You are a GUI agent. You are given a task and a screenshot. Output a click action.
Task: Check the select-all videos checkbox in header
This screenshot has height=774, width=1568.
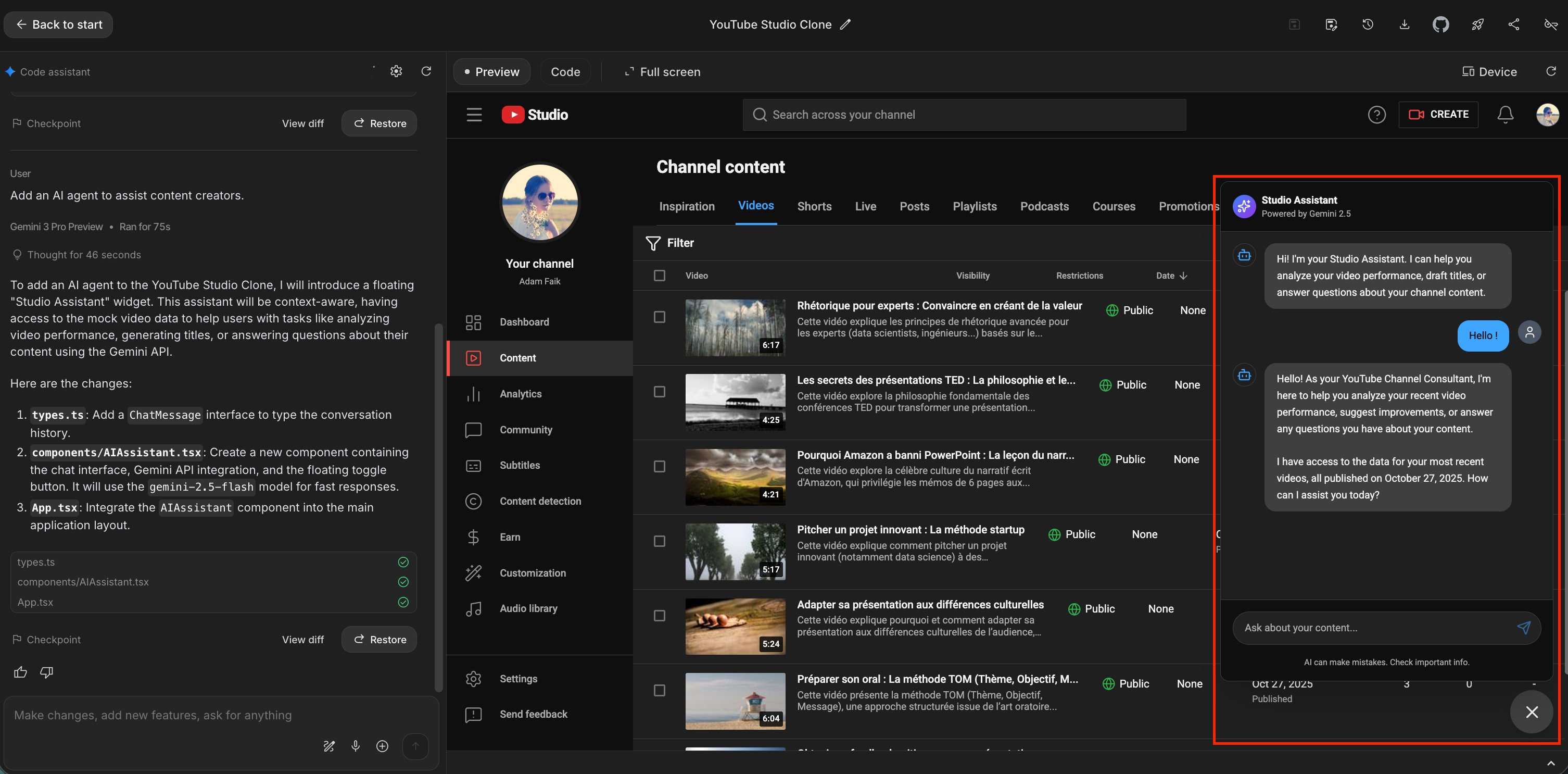(x=659, y=275)
